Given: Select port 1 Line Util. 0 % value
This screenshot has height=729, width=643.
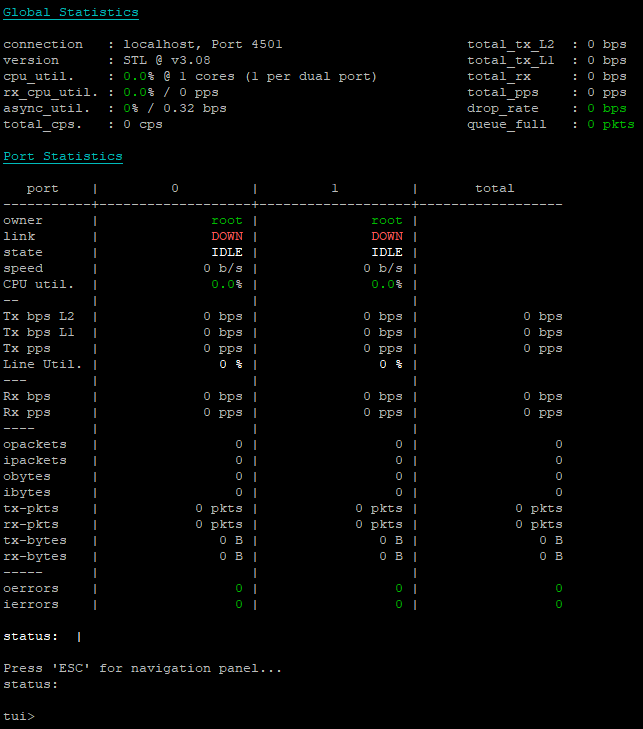Looking at the screenshot, I should [391, 364].
